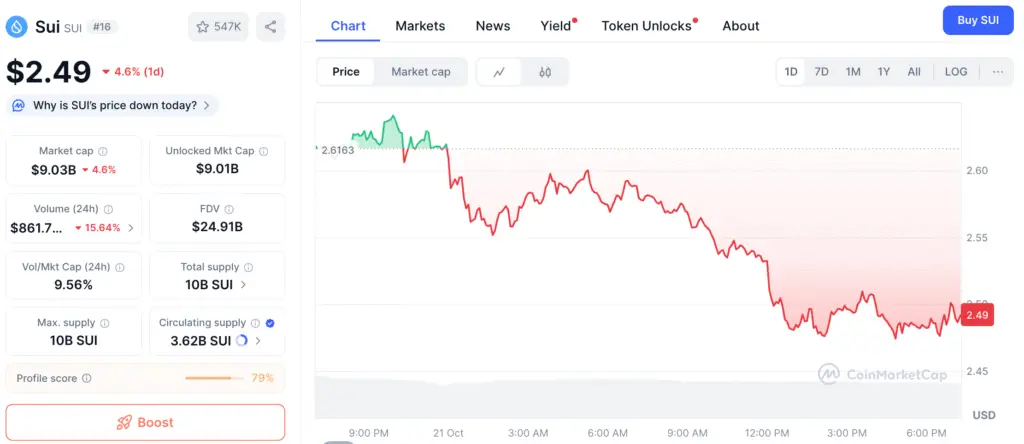The image size is (1024, 444).
Task: Click the Buy SUI button
Action: pos(978,20)
